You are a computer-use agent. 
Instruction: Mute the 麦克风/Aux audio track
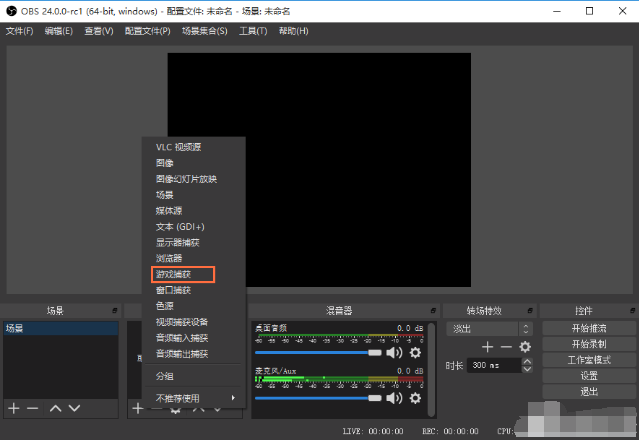click(394, 398)
